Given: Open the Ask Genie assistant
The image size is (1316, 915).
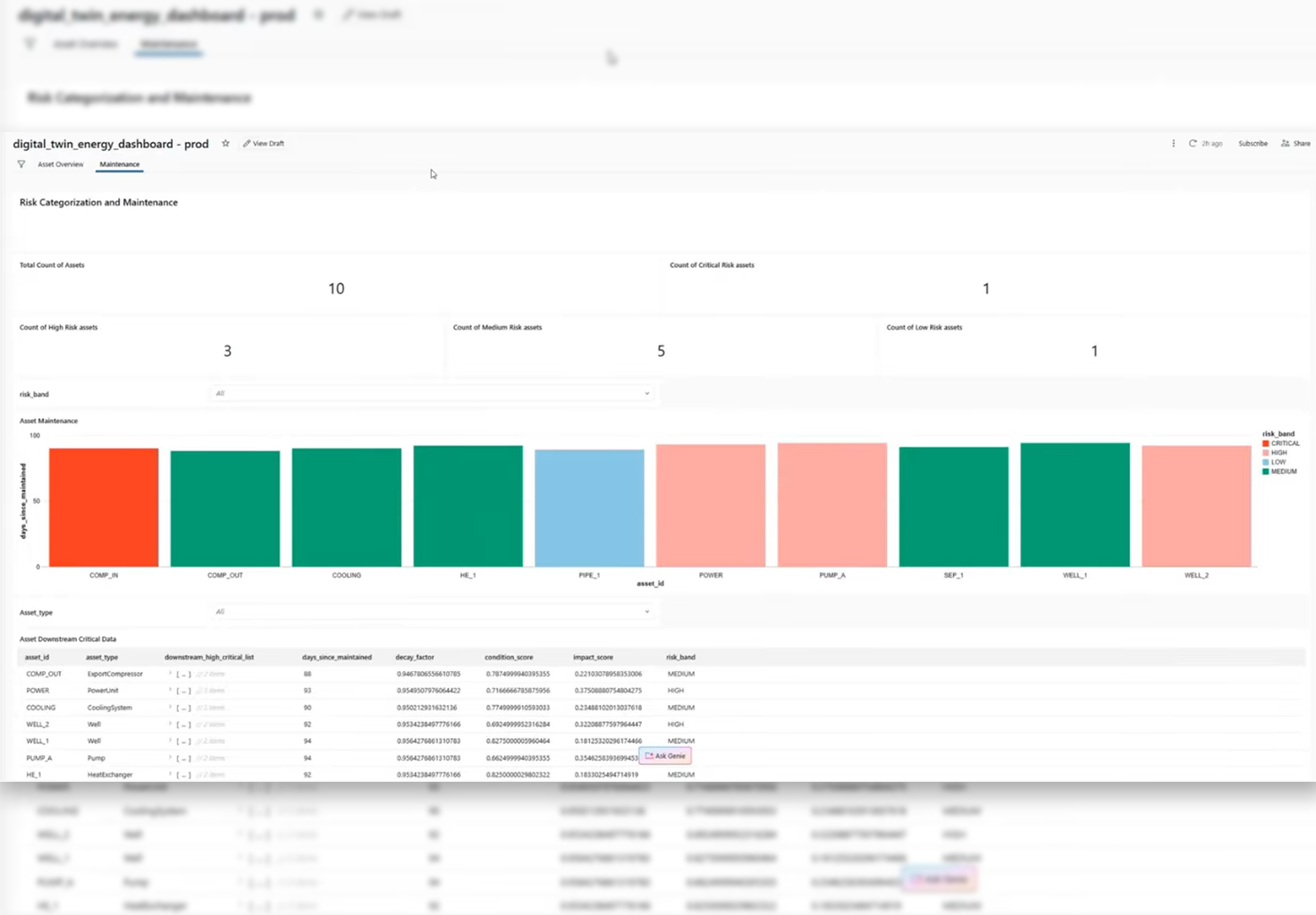Looking at the screenshot, I should [665, 756].
